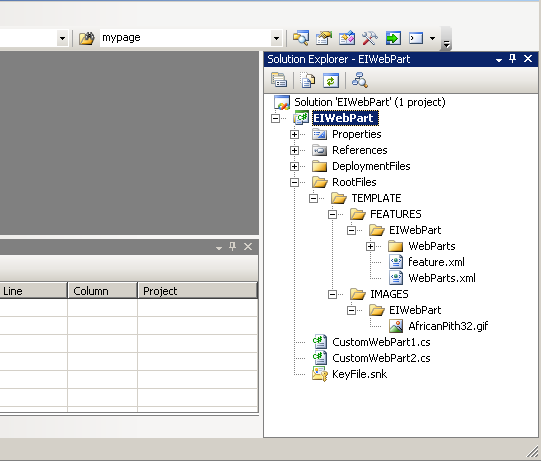
Task: Click the References folder icon
Action: click(x=319, y=150)
